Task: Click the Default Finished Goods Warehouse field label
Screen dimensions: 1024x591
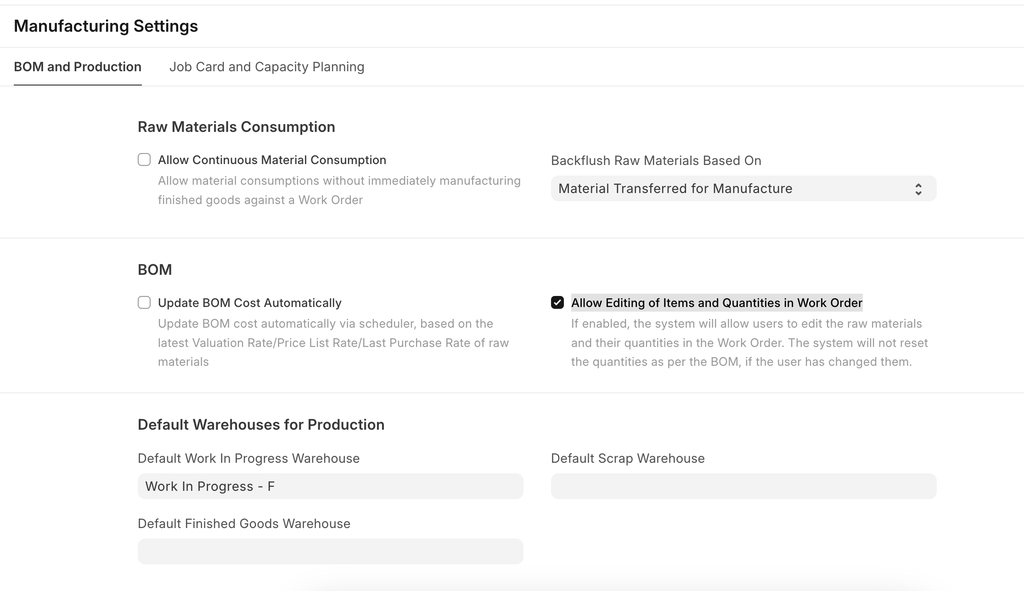Action: click(244, 524)
